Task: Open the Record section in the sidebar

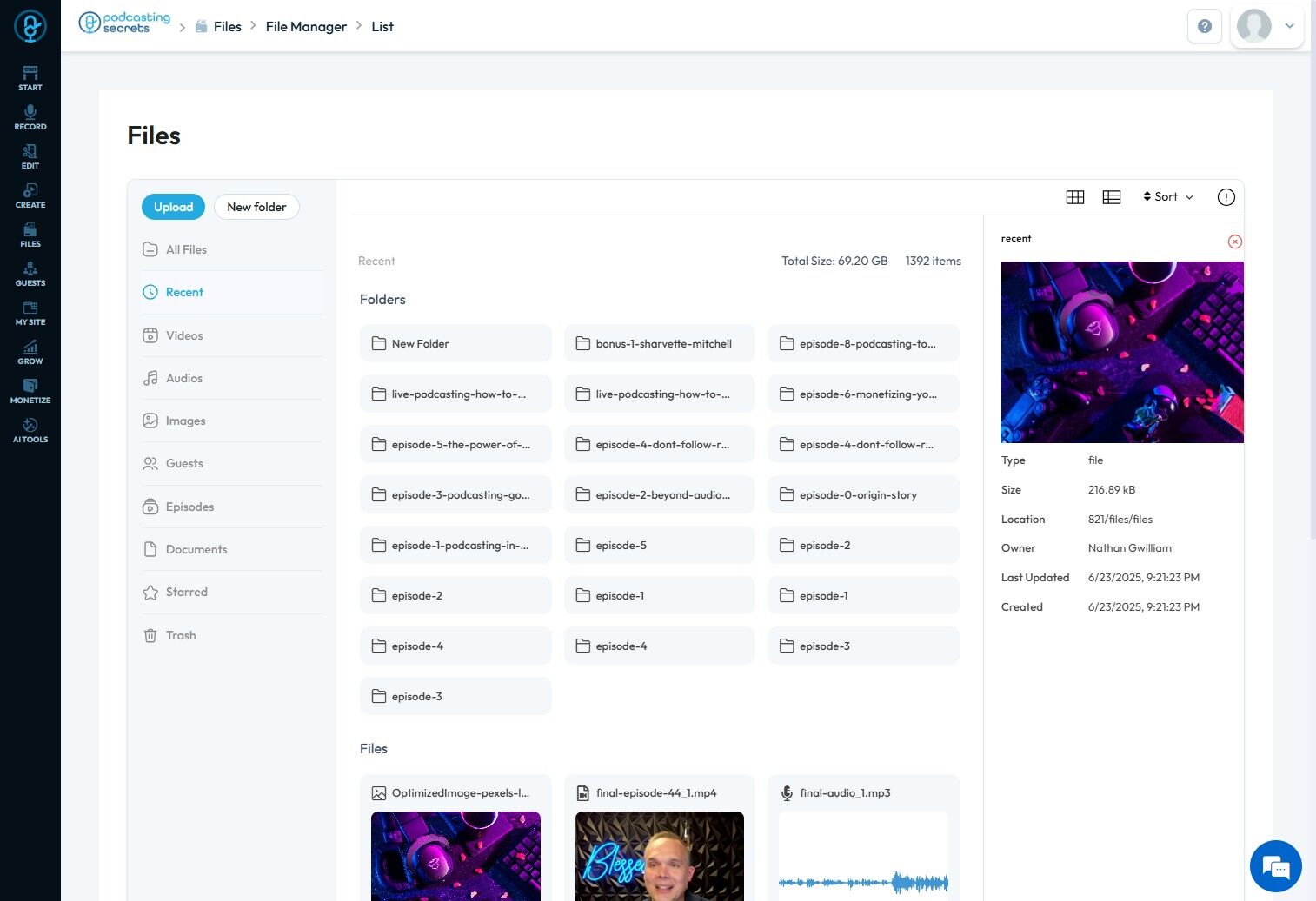Action: pos(30,117)
